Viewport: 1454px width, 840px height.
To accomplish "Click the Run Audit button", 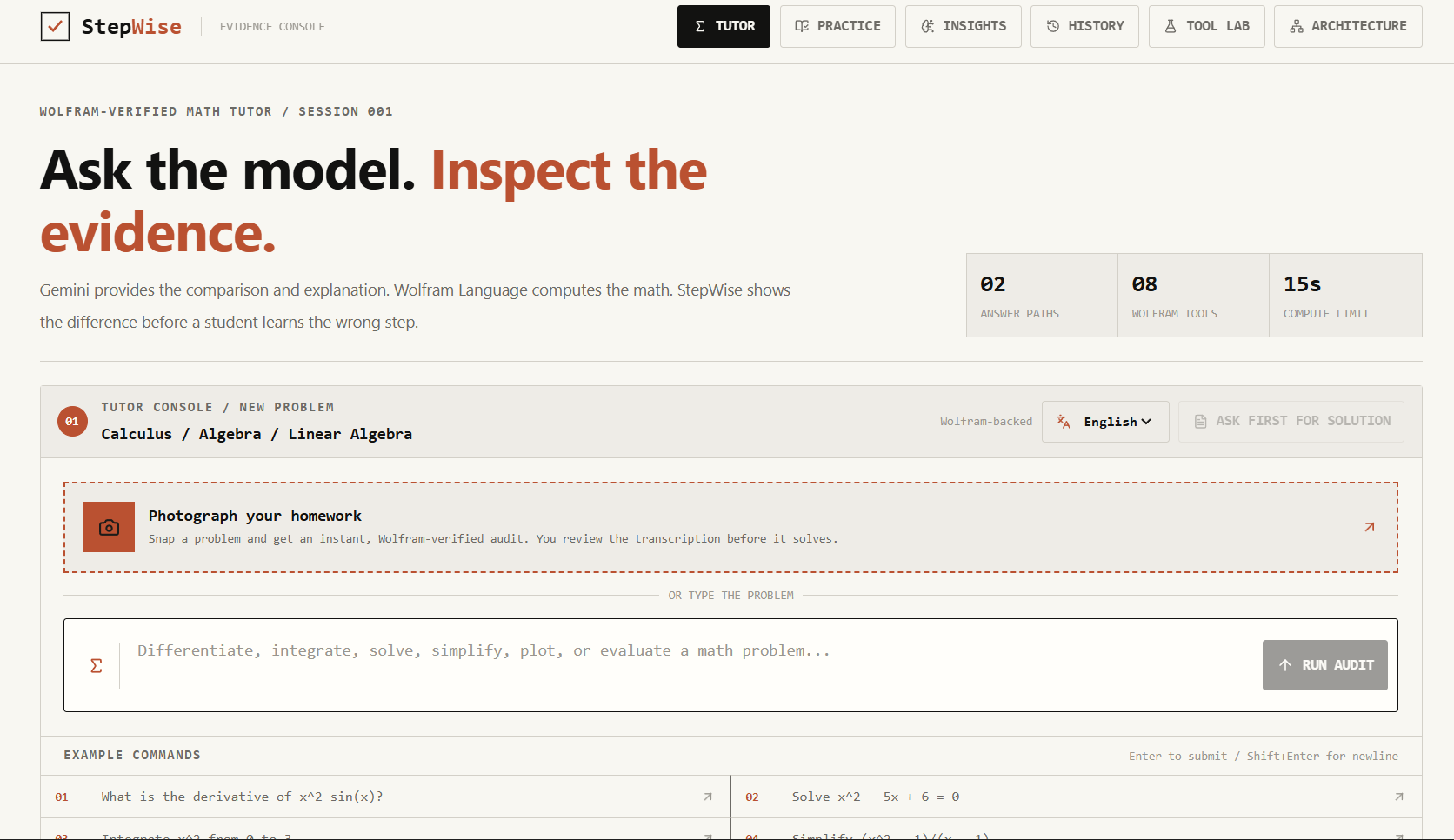I will 1325,665.
